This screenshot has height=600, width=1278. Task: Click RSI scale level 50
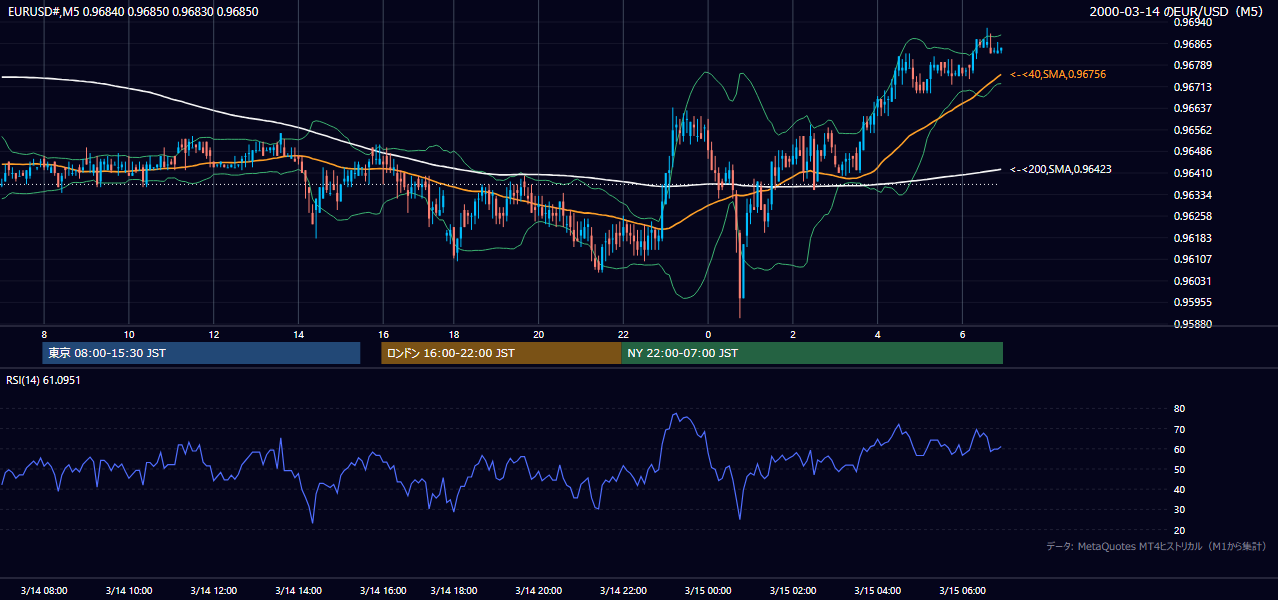coord(1179,469)
